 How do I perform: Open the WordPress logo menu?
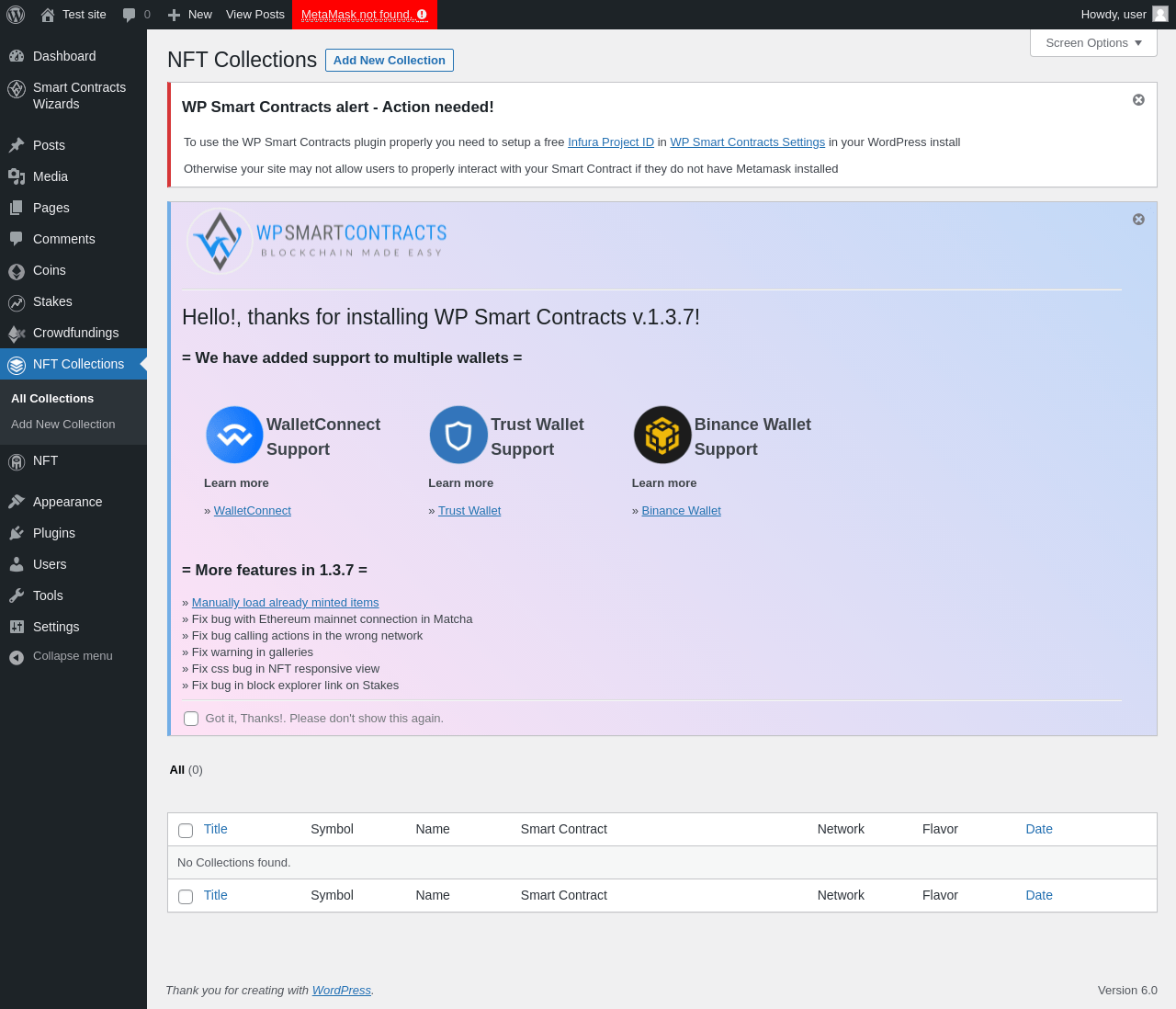pyautogui.click(x=17, y=15)
